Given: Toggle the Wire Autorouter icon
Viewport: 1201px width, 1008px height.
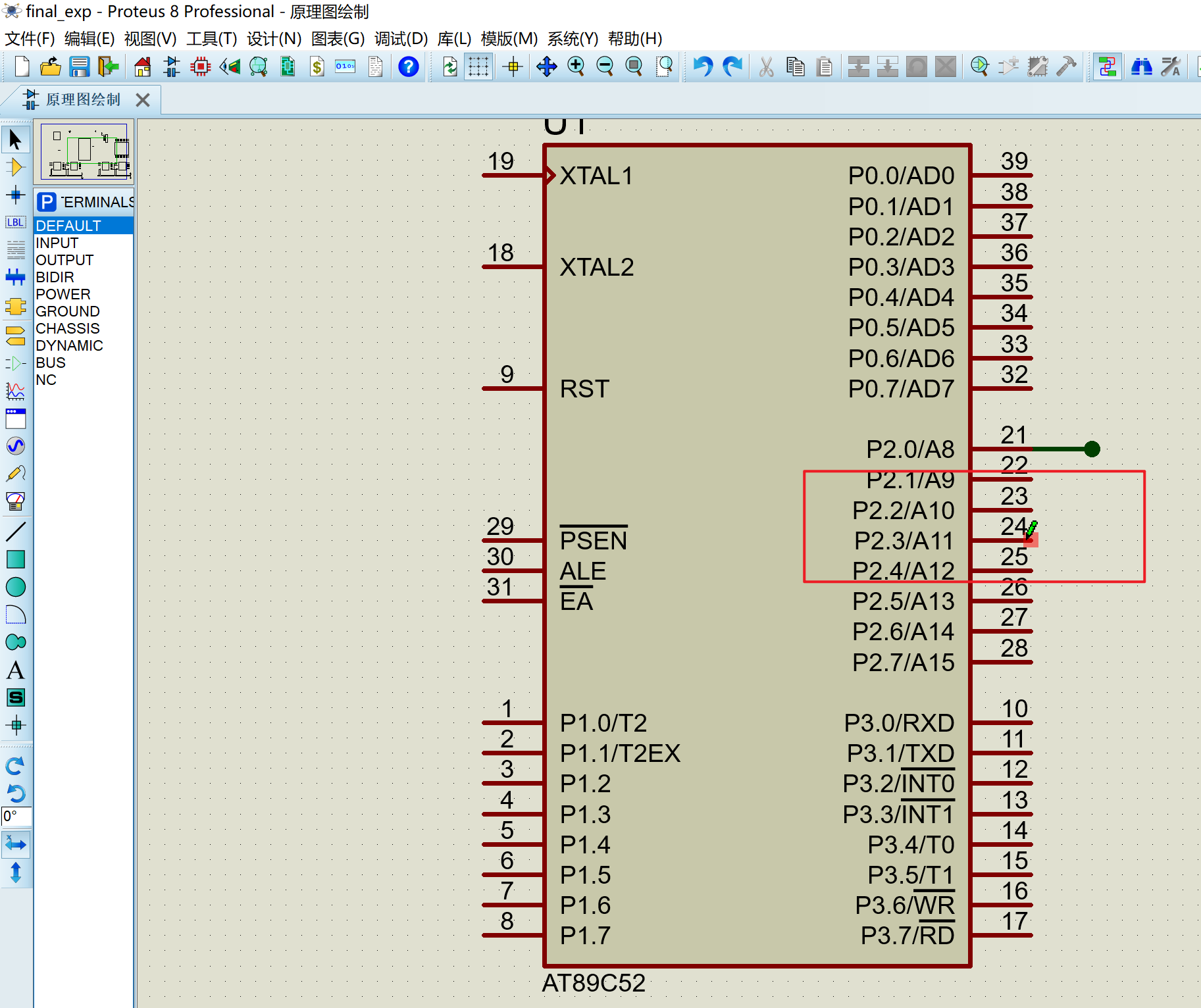Looking at the screenshot, I should pyautogui.click(x=1108, y=66).
